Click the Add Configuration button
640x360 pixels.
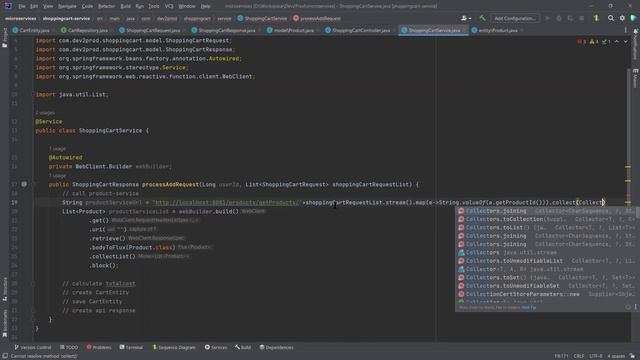[514, 18]
